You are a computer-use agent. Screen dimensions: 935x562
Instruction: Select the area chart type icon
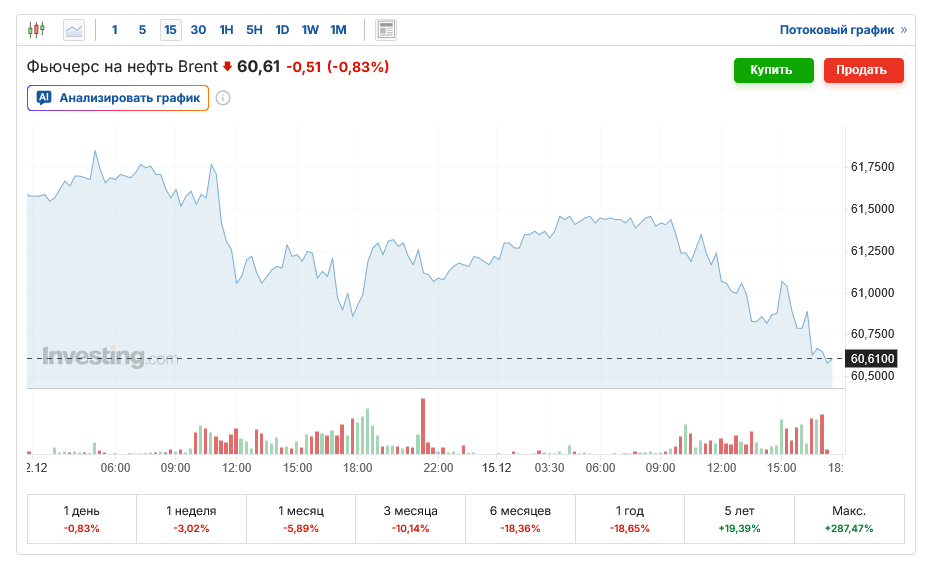(74, 30)
